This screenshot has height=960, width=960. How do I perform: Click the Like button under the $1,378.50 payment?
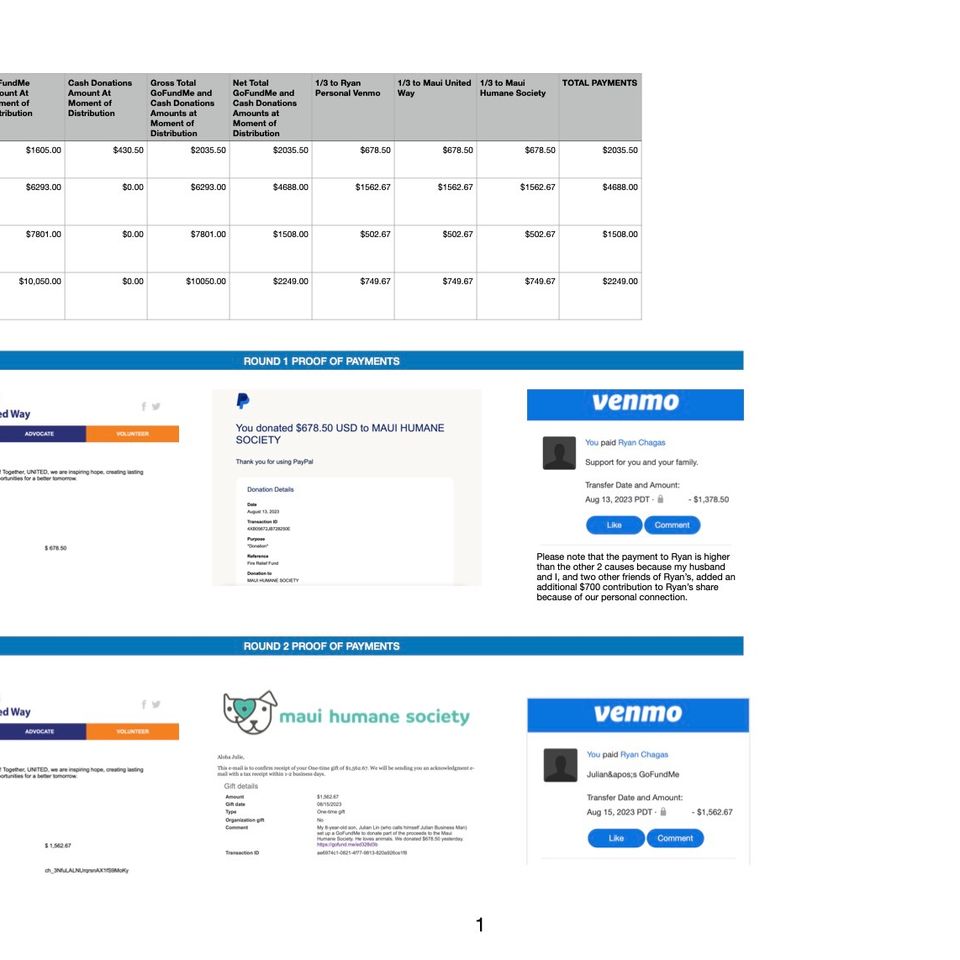[614, 525]
